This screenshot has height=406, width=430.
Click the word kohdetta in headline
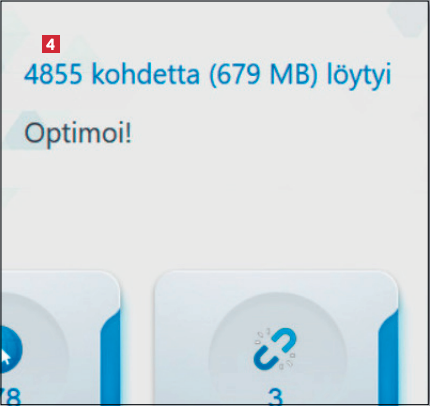[146, 74]
